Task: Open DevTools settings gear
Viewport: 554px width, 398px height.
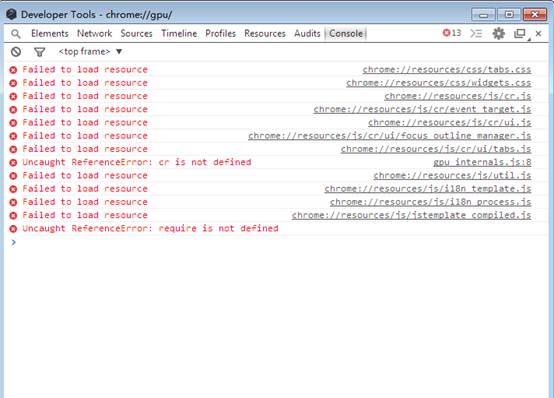Action: (499, 34)
